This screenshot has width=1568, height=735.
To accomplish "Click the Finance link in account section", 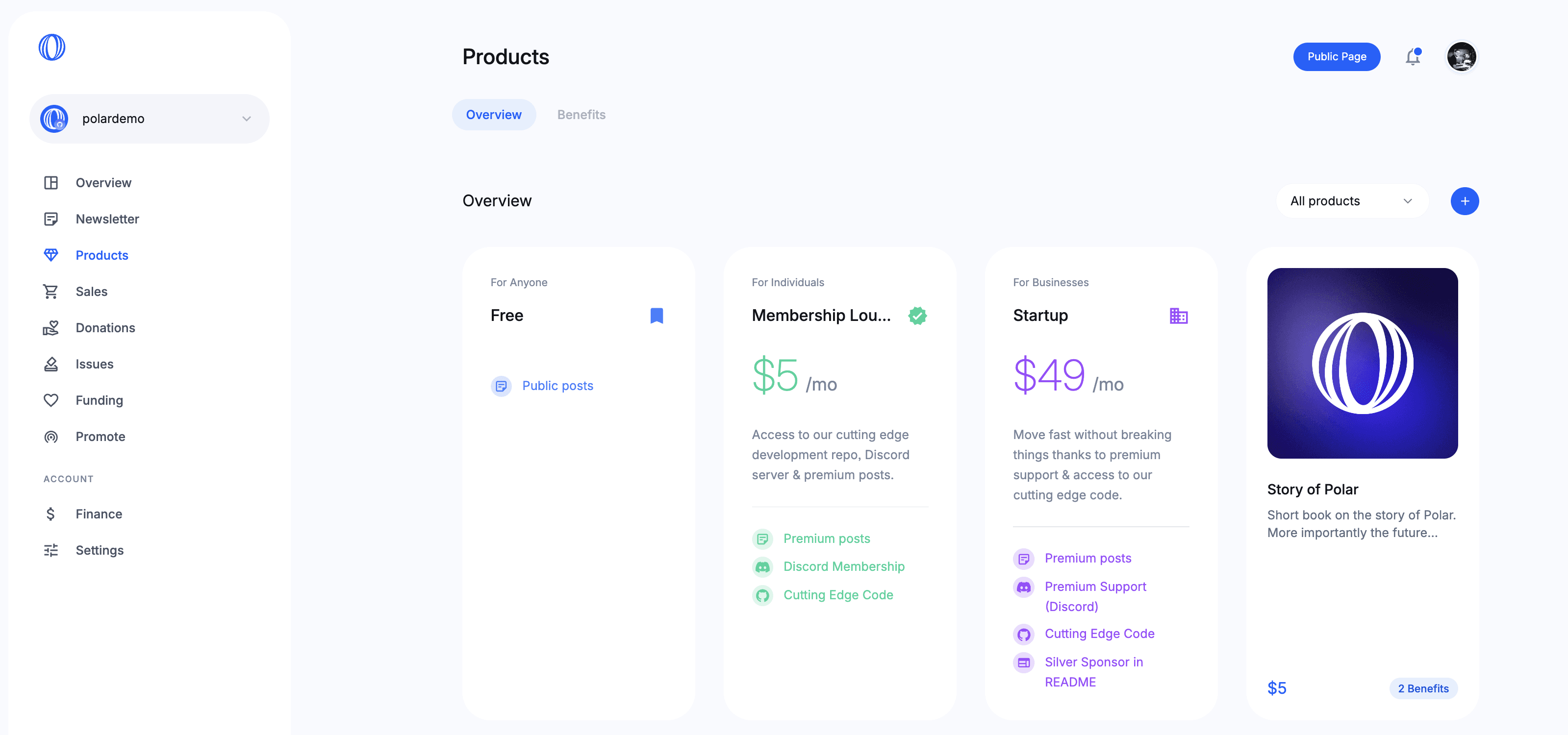I will click(x=98, y=513).
